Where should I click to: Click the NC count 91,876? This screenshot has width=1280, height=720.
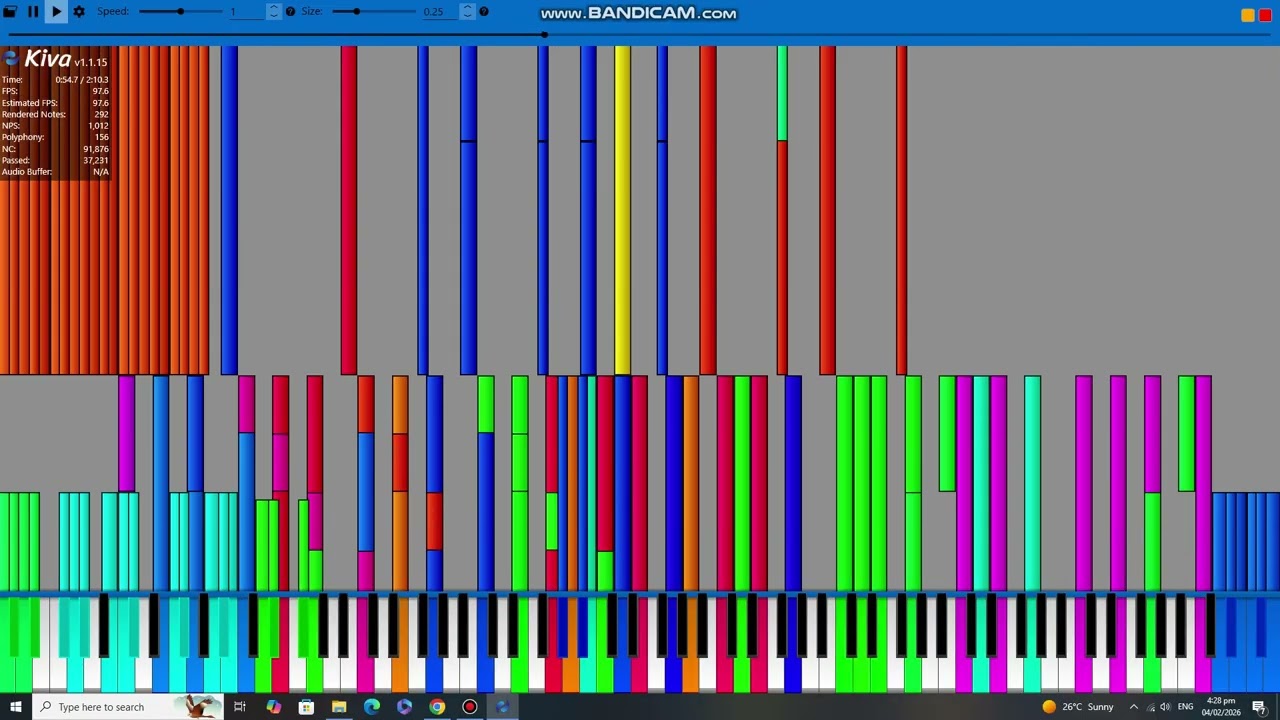click(x=96, y=149)
